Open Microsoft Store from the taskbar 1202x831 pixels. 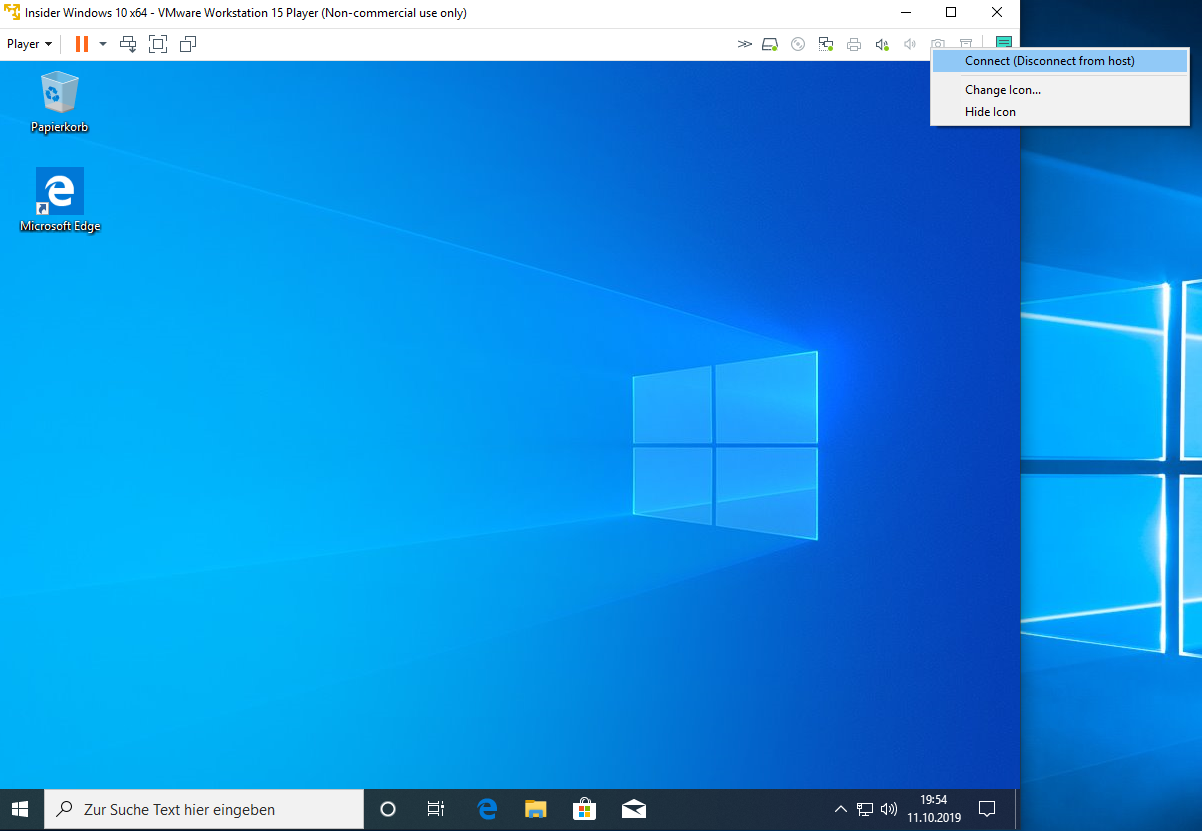click(584, 809)
